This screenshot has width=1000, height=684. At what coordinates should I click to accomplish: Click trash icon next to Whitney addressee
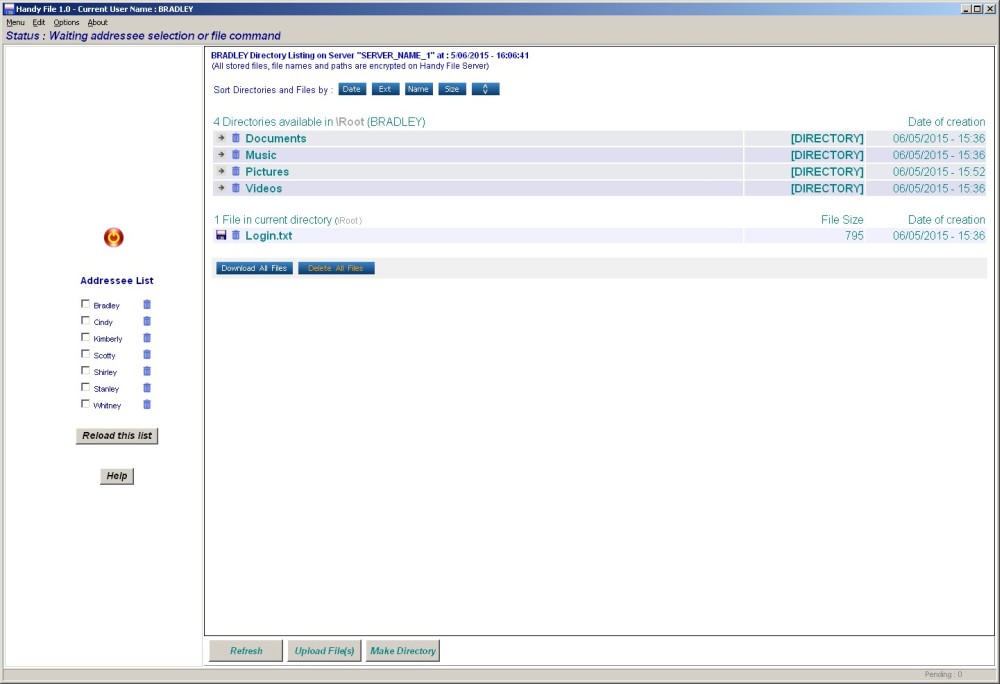coord(147,404)
